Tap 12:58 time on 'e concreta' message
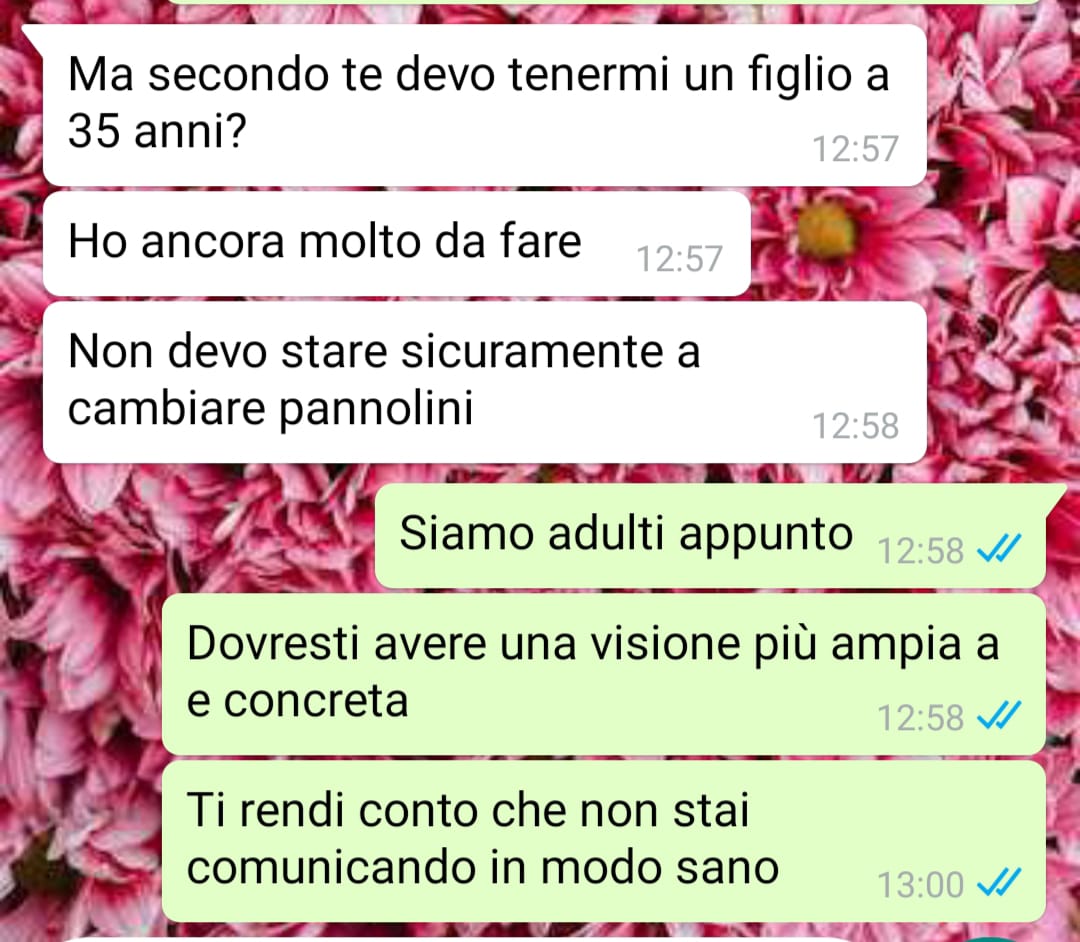 point(920,718)
